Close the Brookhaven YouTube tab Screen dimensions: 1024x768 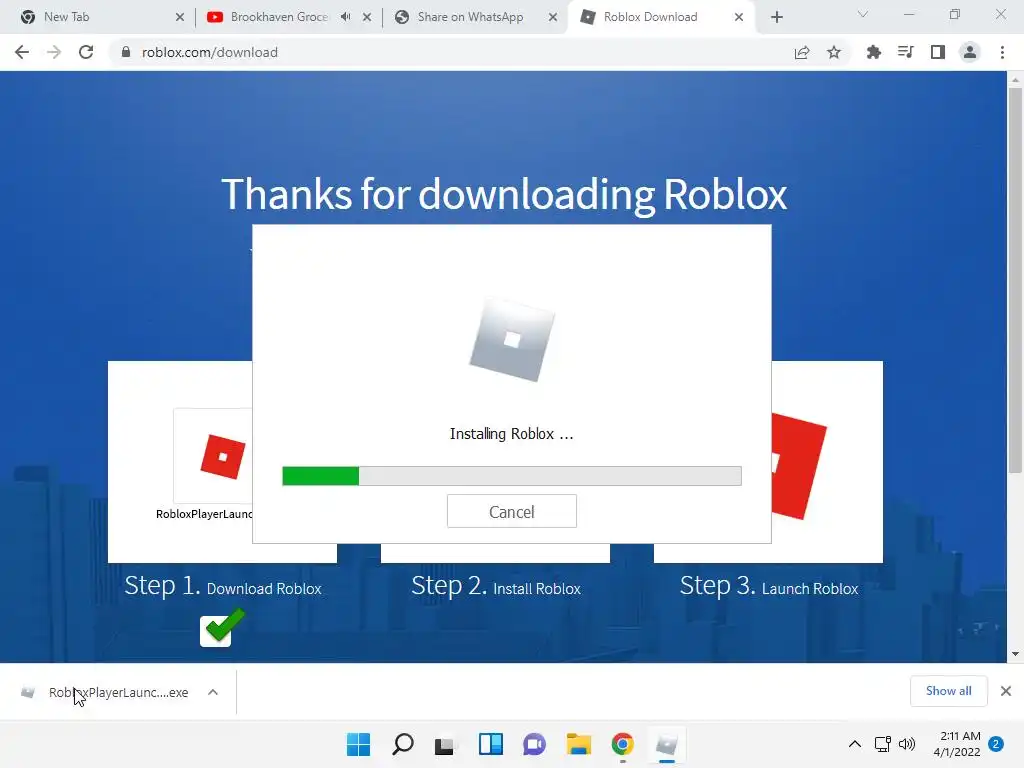pyautogui.click(x=367, y=18)
